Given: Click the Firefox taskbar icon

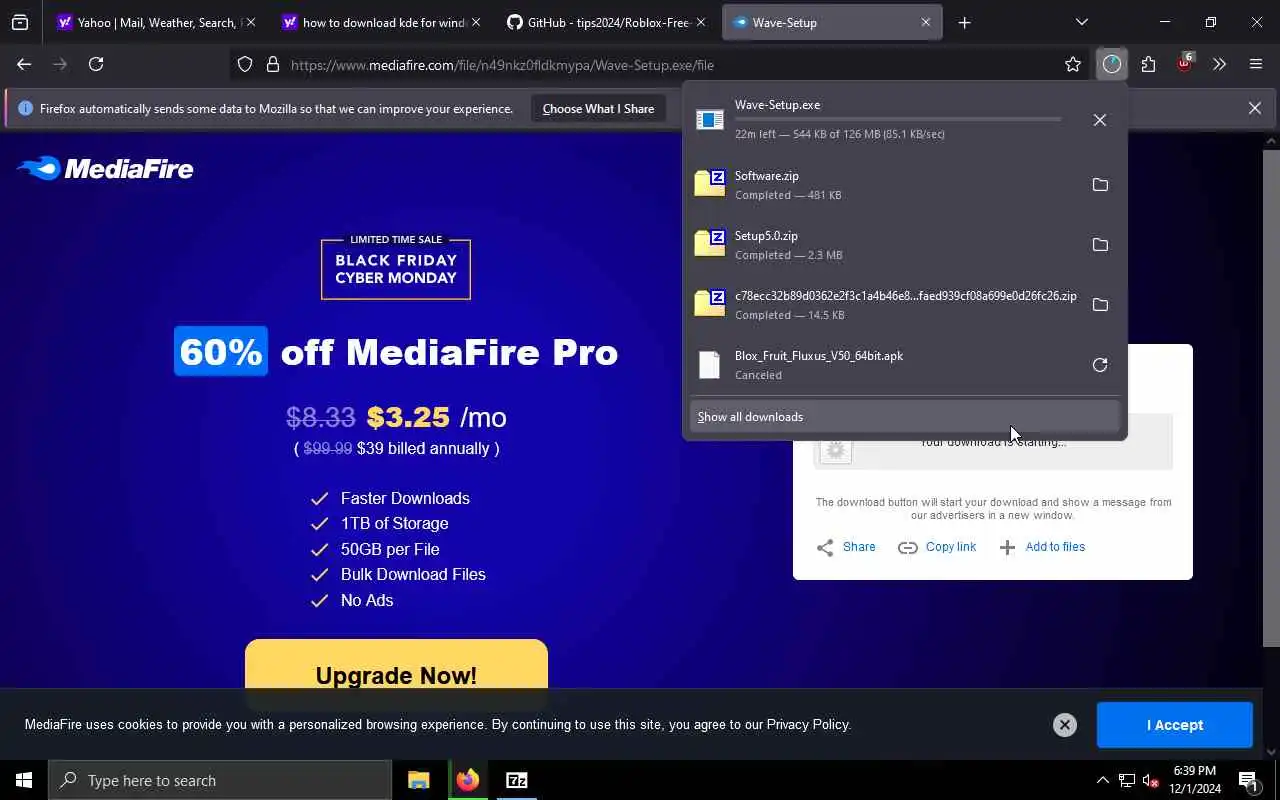Looking at the screenshot, I should click(467, 780).
